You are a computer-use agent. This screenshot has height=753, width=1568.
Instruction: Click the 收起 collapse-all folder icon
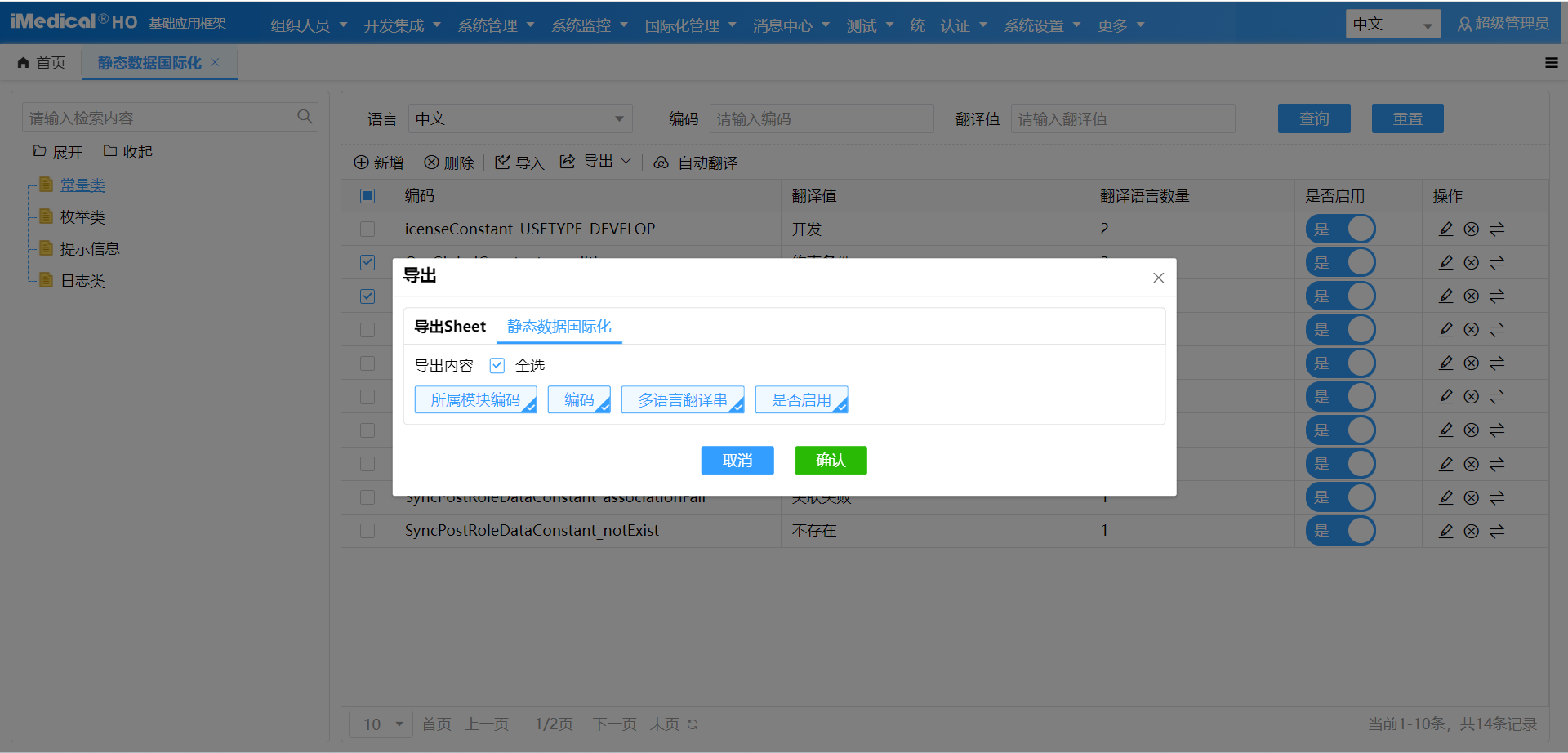tap(110, 151)
